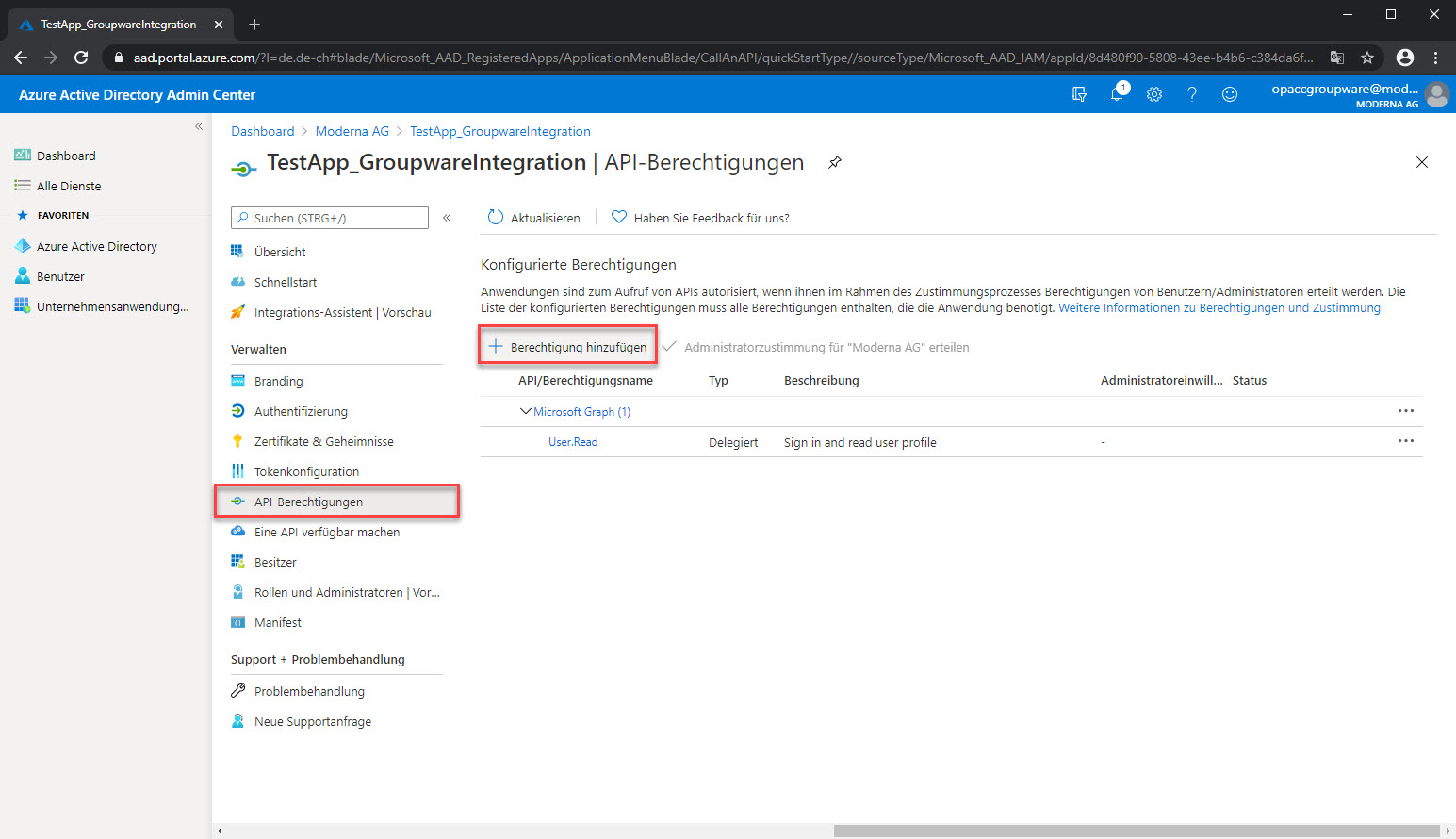The image size is (1456, 839).
Task: Reload the page with browser refresh
Action: [81, 58]
